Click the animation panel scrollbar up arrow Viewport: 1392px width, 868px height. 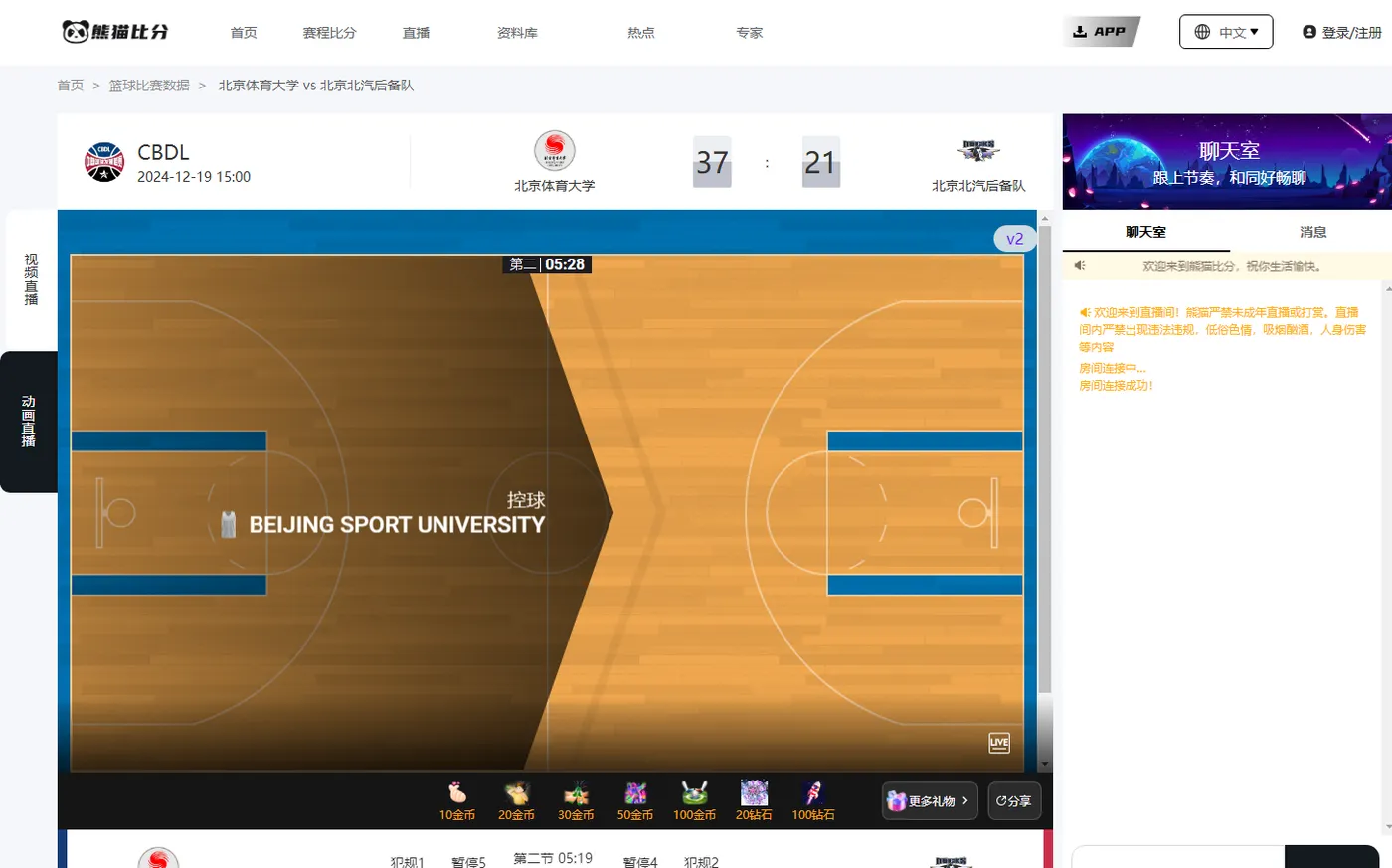pos(1044,218)
